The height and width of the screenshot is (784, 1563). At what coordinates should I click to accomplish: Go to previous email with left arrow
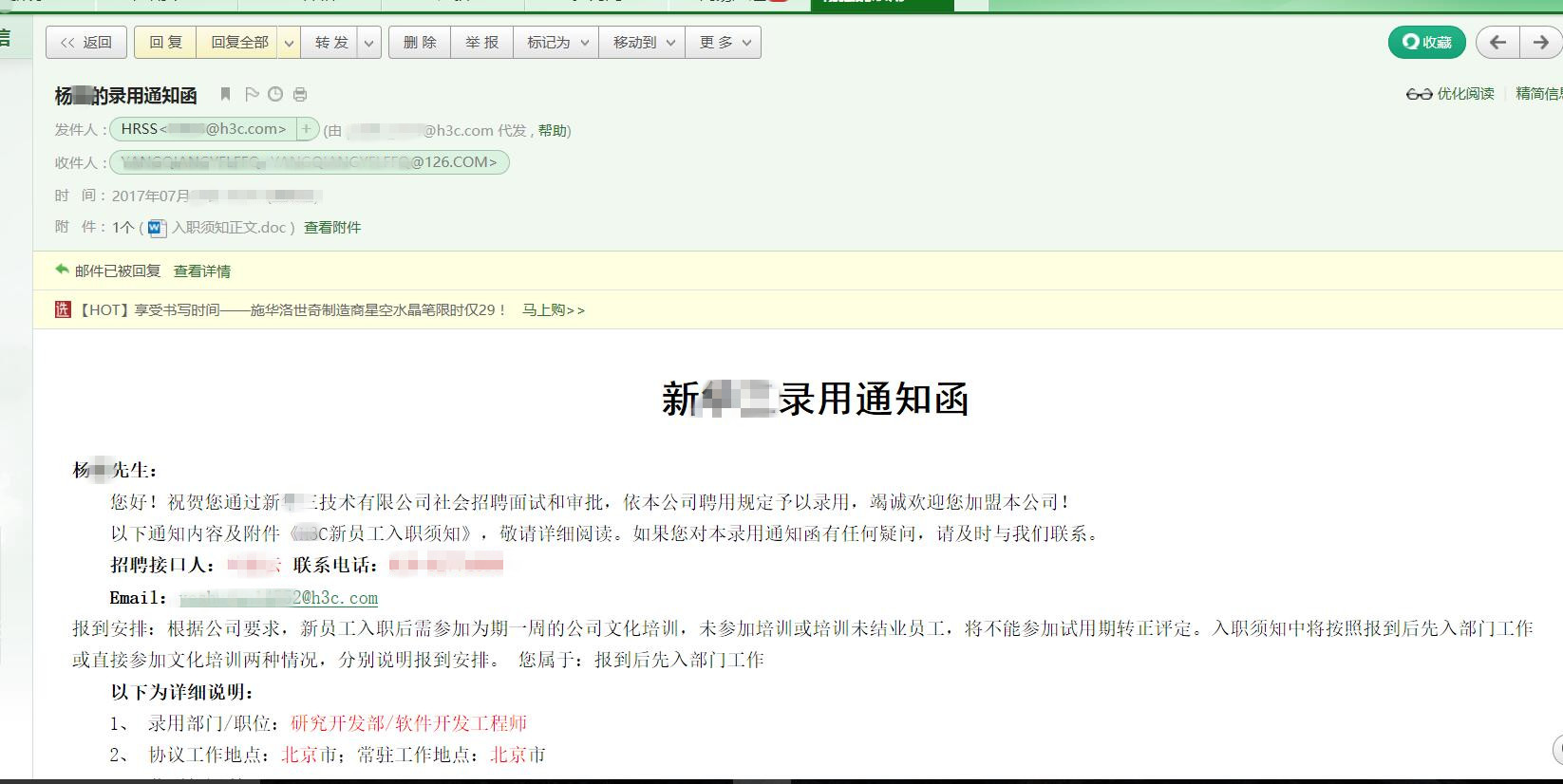point(1498,42)
